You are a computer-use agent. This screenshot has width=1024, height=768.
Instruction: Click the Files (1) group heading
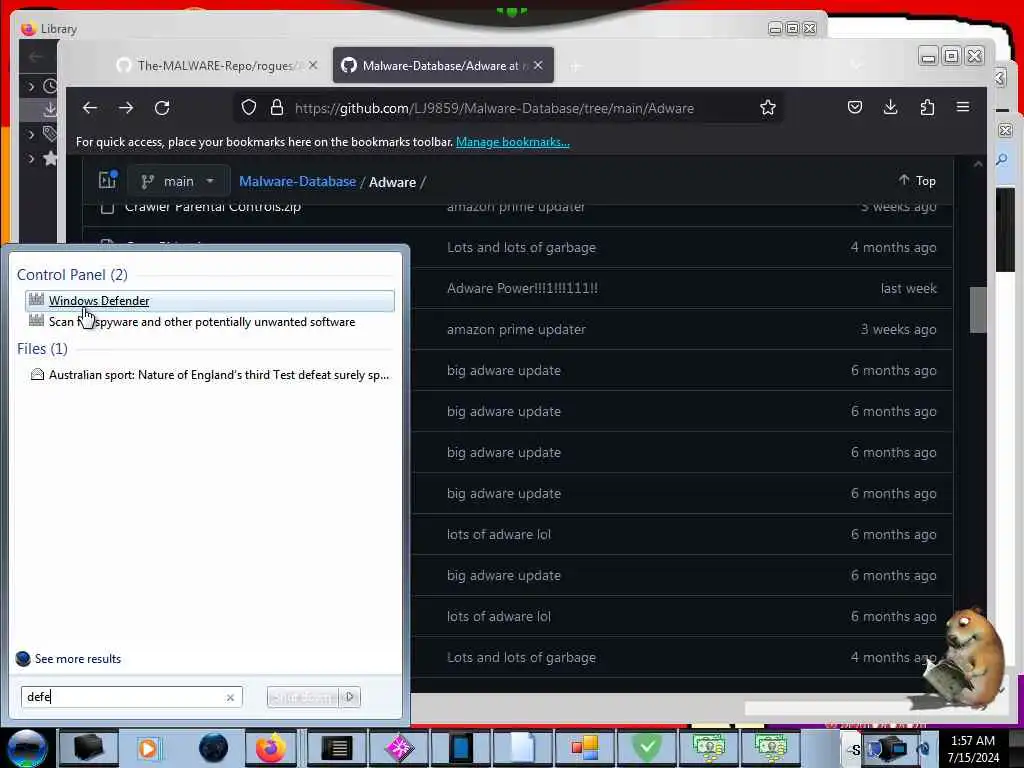pos(42,349)
